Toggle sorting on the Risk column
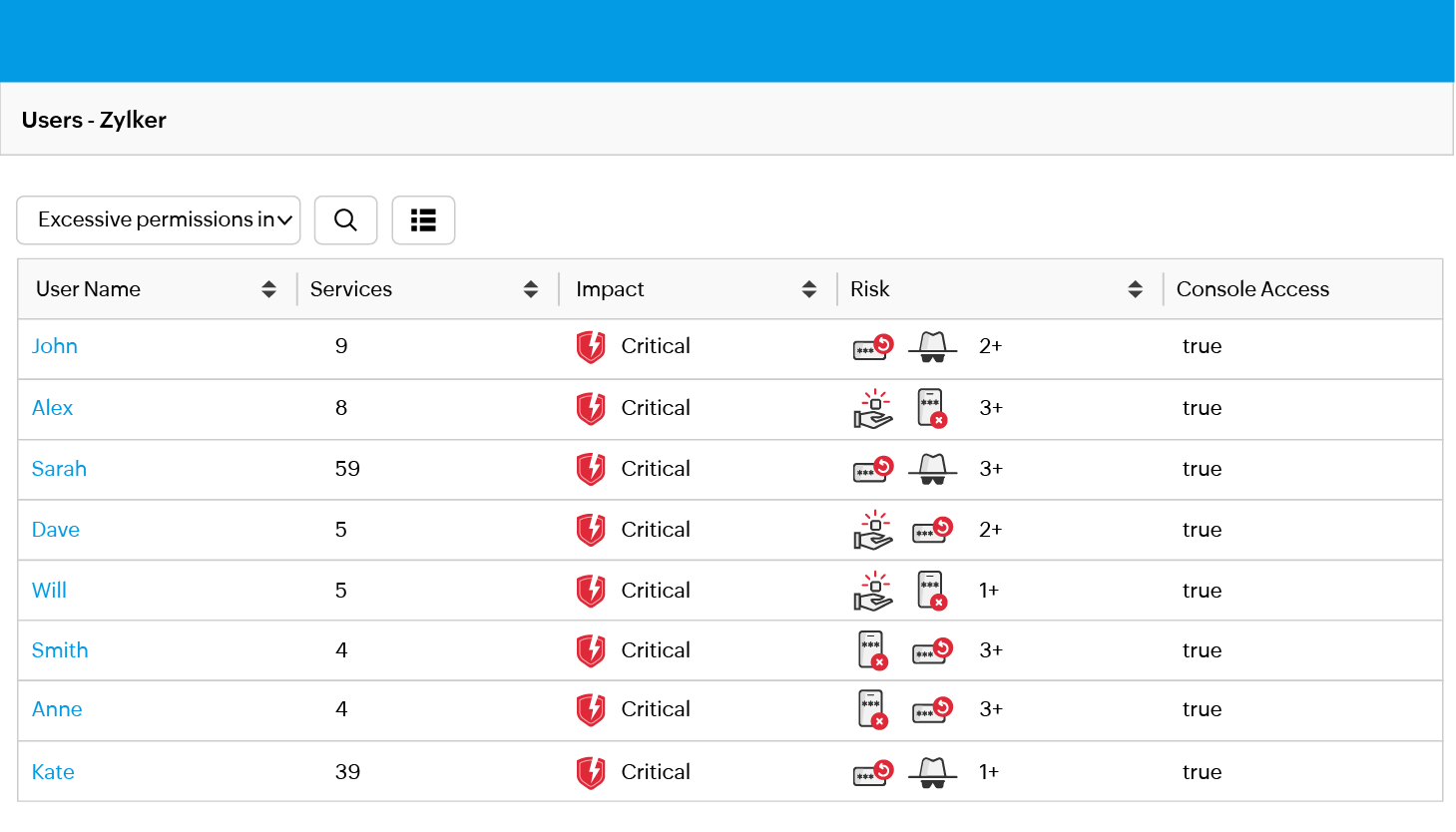 pos(1136,288)
